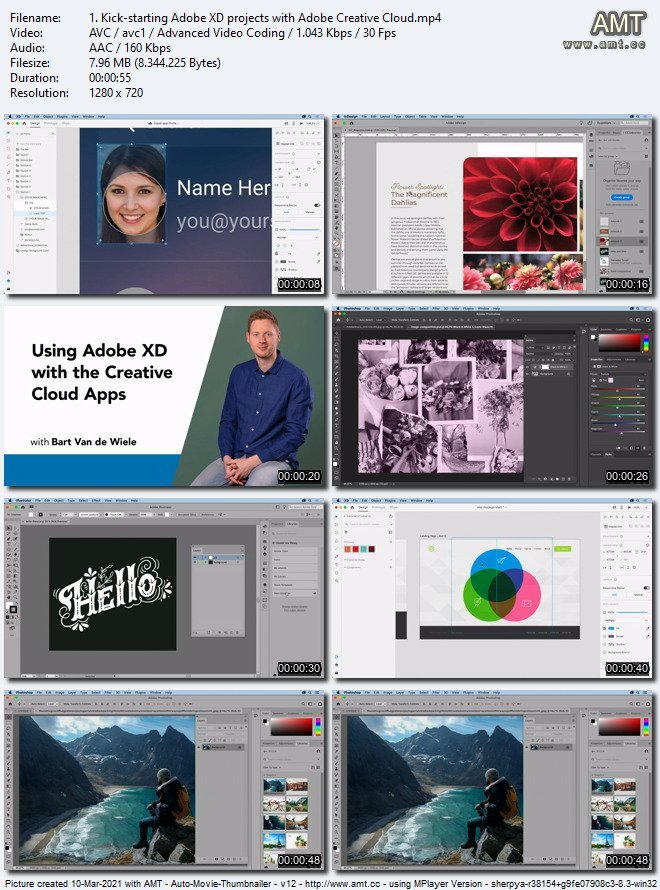The width and height of the screenshot is (660, 890).
Task: Click the '7.96 MB (8.344.225 Bytes)' filesize value
Action: click(155, 63)
